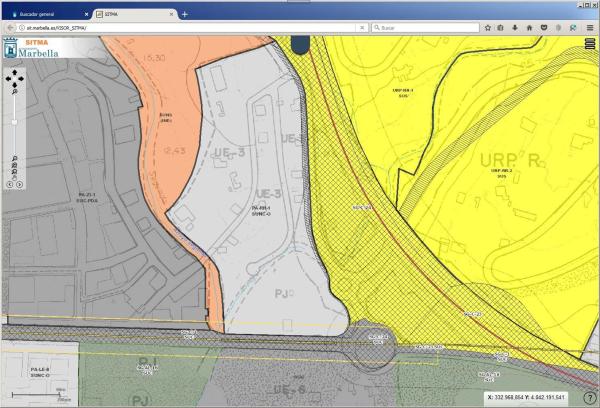
Task: Click the Pocket icon in toolbar
Action: coord(544,28)
